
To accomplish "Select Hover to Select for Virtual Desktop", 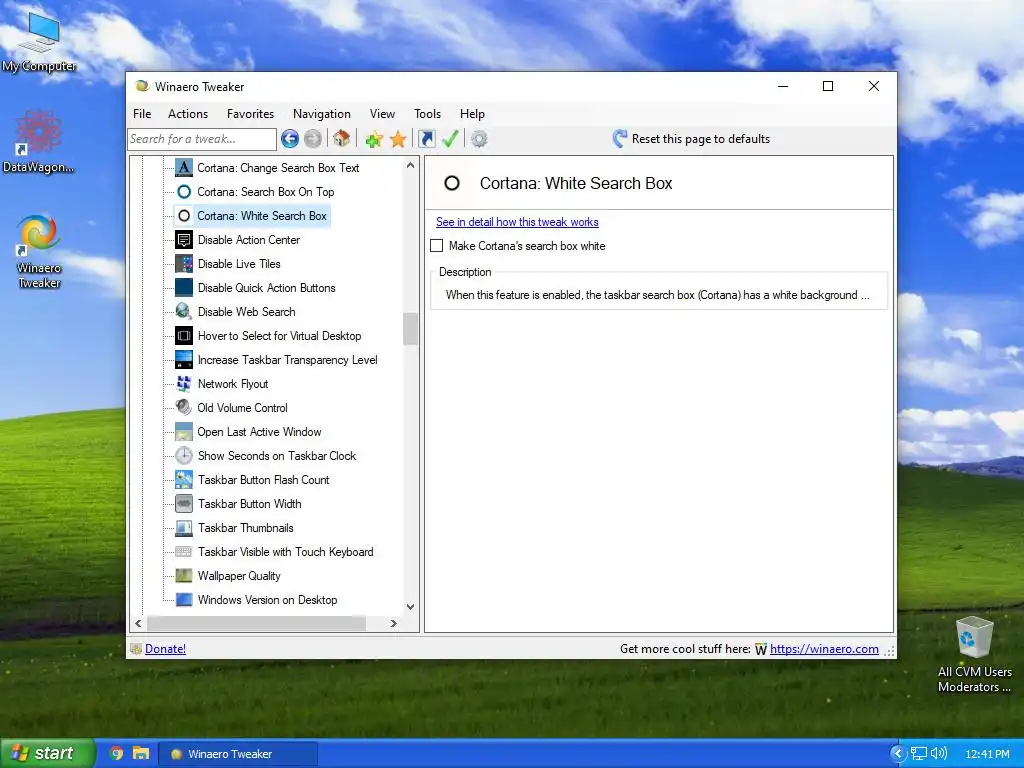I will point(279,336).
